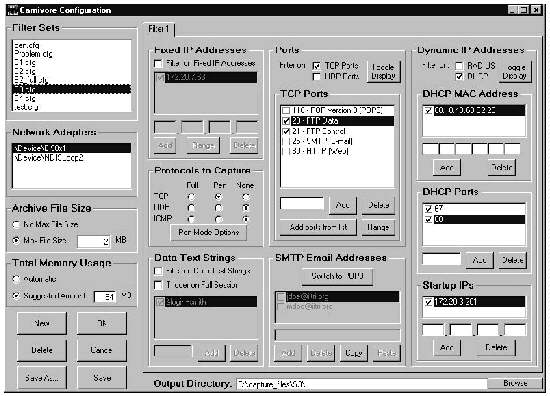This screenshot has width=550, height=396.
Task: Toggle the UDP Ports filter checkbox
Action: 316,76
